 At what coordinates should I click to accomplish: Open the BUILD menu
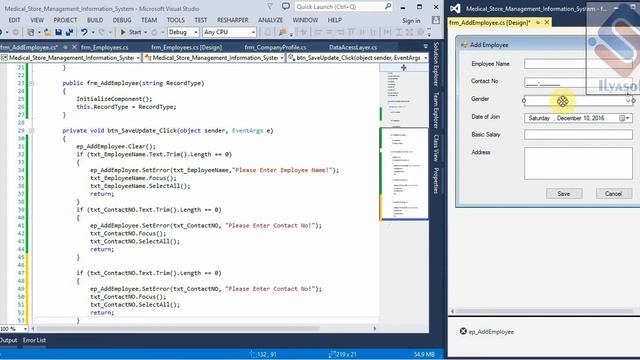tap(95, 20)
